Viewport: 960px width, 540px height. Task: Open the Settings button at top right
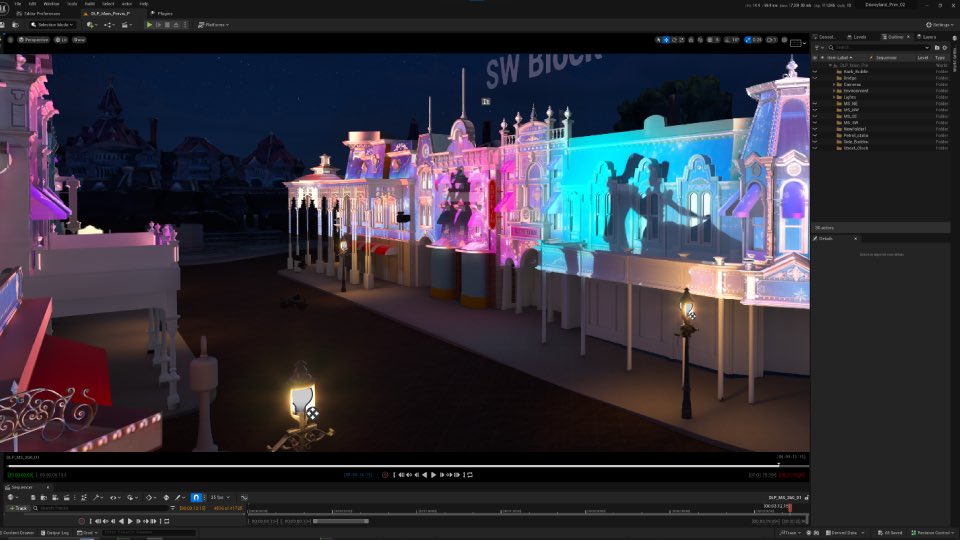939,25
